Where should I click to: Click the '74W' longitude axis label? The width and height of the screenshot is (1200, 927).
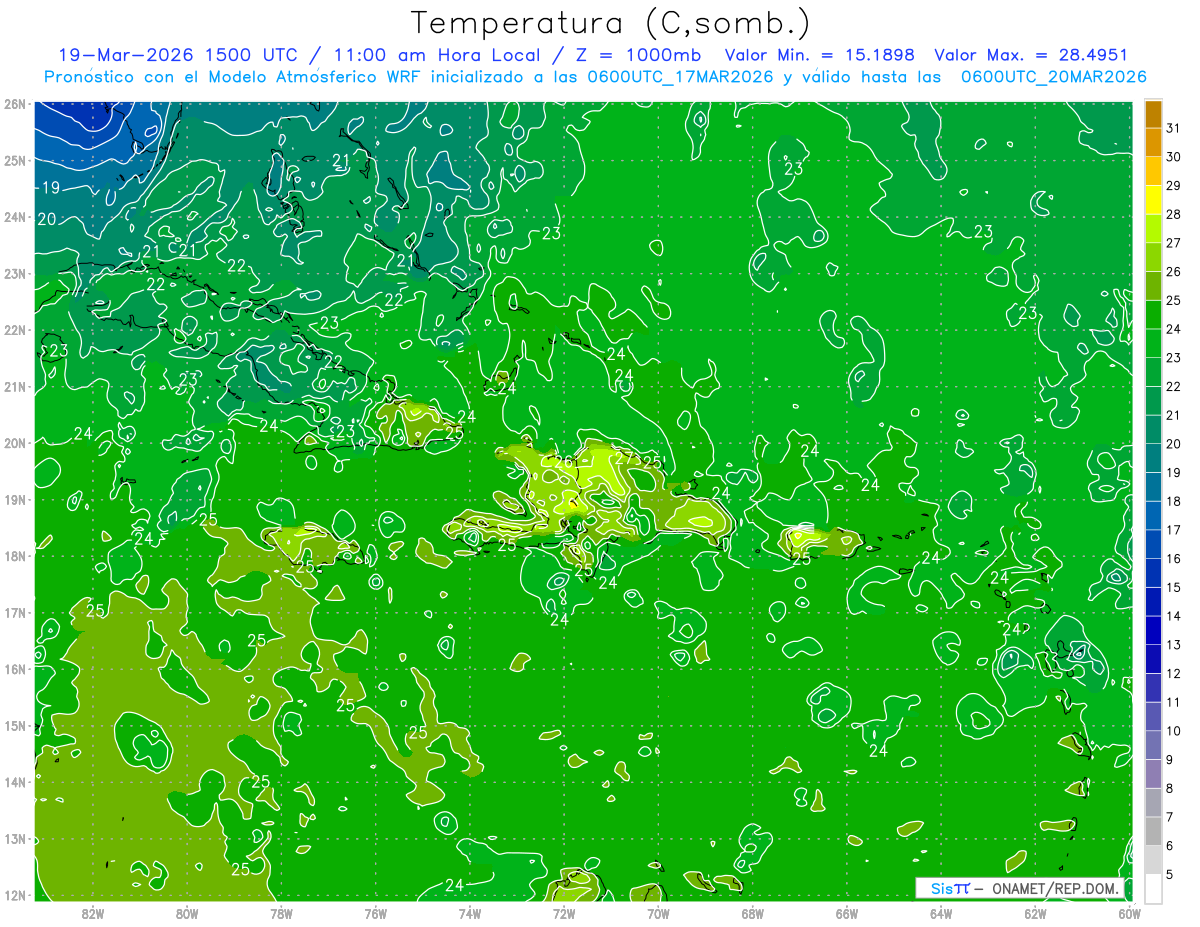[469, 913]
